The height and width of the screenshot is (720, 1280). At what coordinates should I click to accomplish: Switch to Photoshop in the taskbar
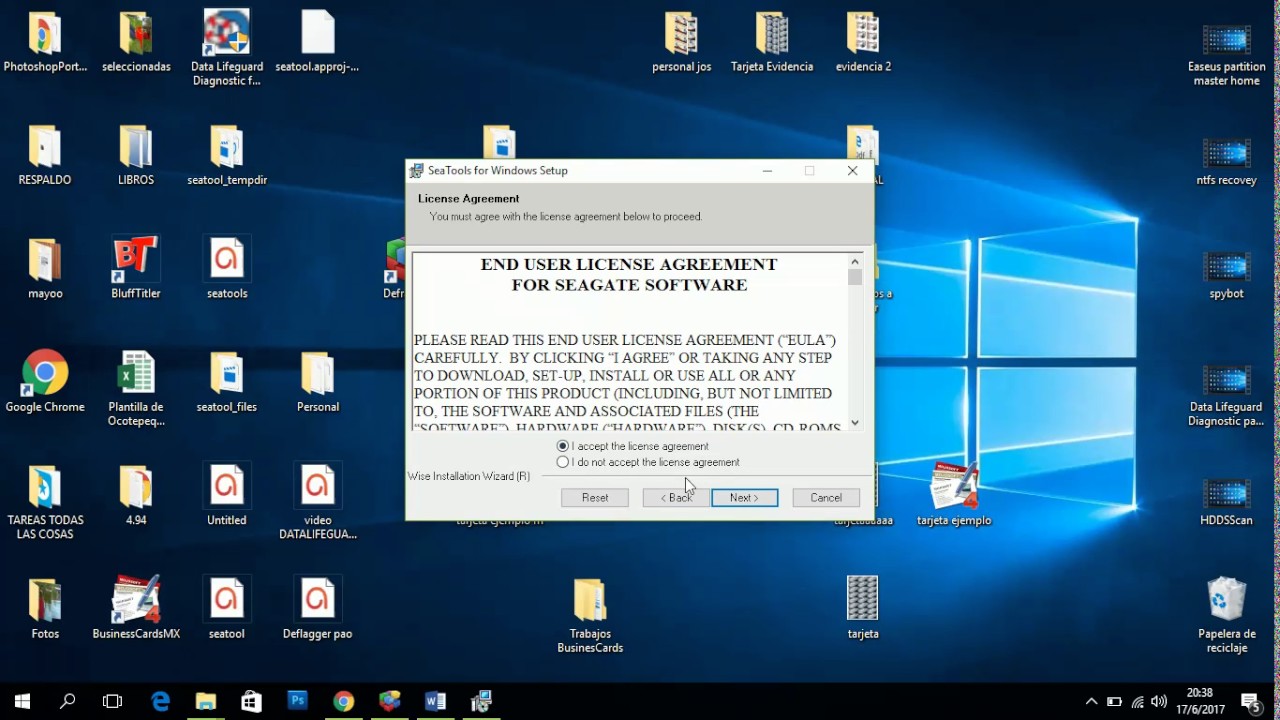pos(297,701)
